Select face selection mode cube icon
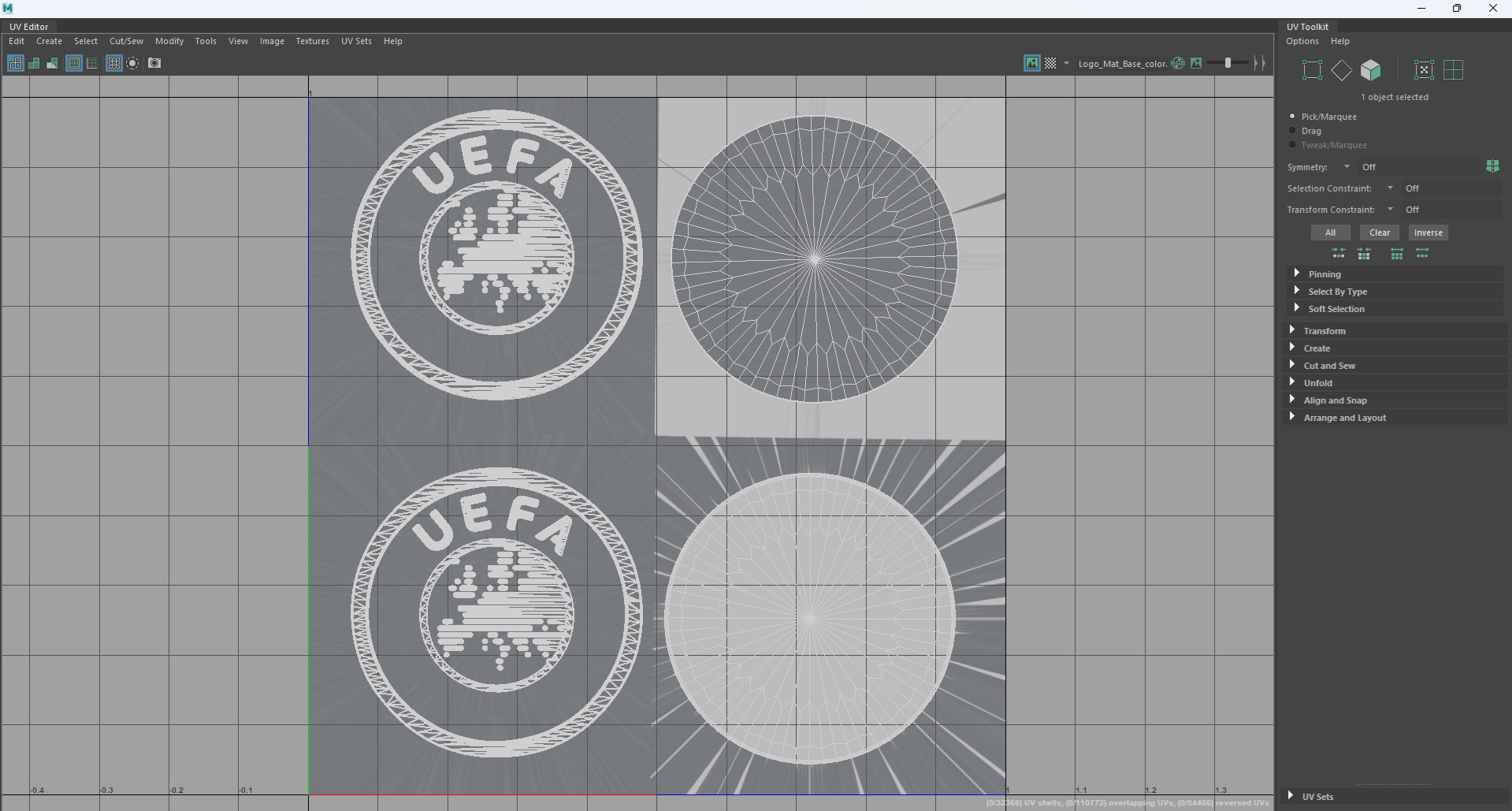Viewport: 1512px width, 811px height. [x=1371, y=70]
